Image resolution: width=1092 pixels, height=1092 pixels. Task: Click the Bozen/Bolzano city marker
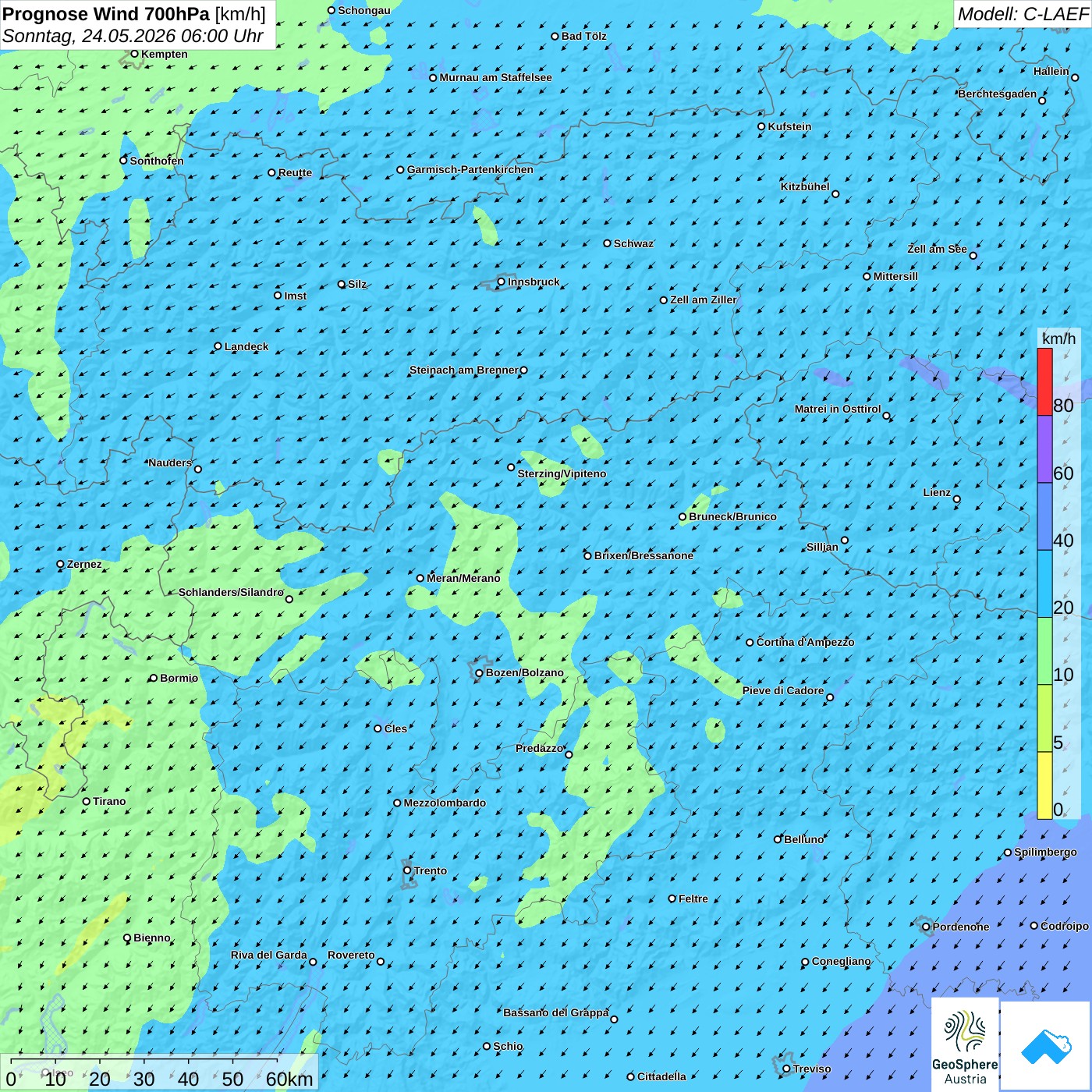[x=480, y=673]
